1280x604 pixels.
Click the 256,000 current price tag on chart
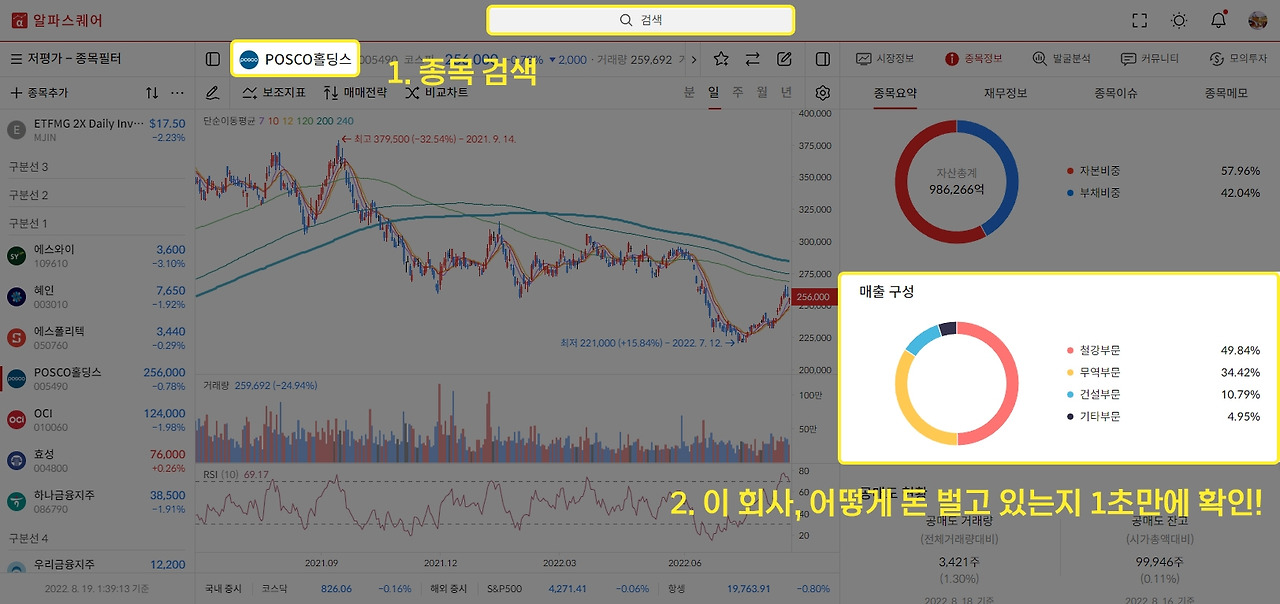tap(813, 297)
